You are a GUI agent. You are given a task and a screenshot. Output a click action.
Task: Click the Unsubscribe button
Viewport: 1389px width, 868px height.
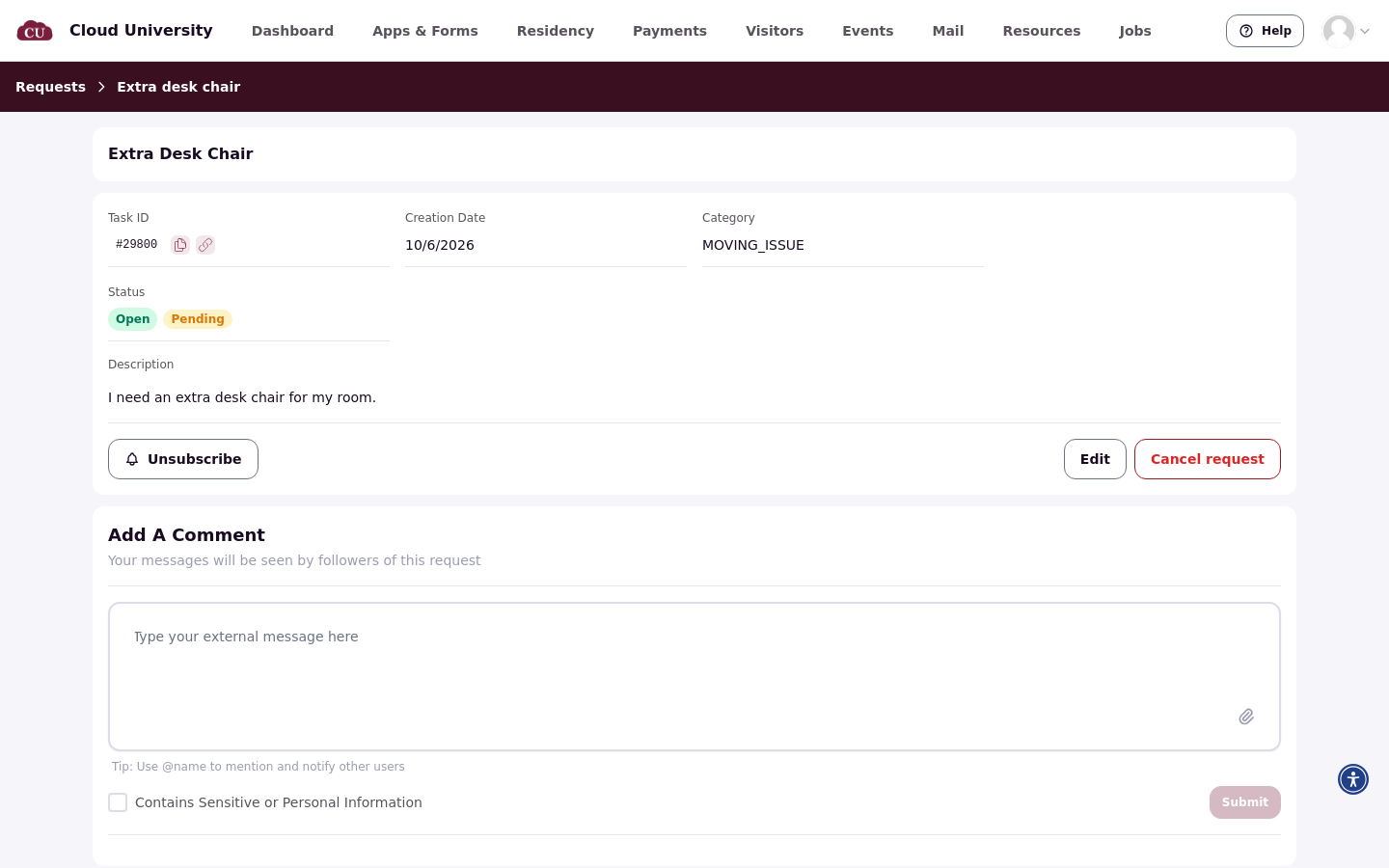pyautogui.click(x=183, y=459)
